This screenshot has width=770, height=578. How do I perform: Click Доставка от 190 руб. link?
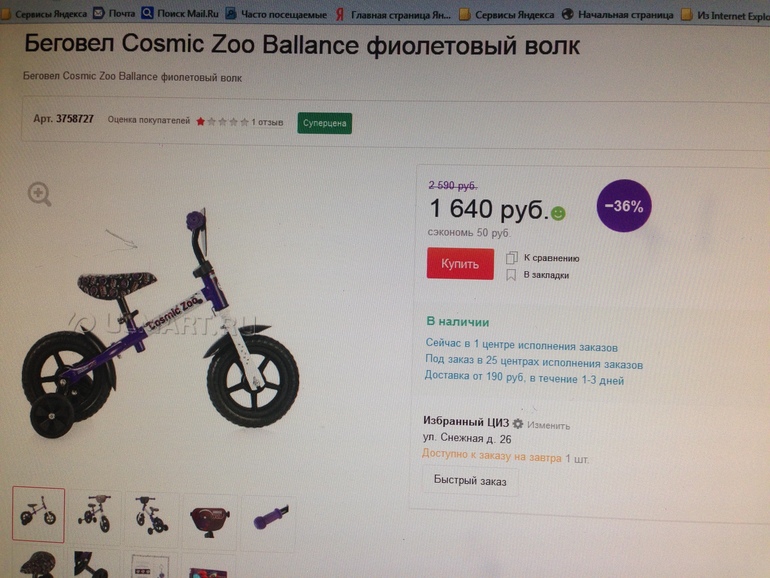524,378
